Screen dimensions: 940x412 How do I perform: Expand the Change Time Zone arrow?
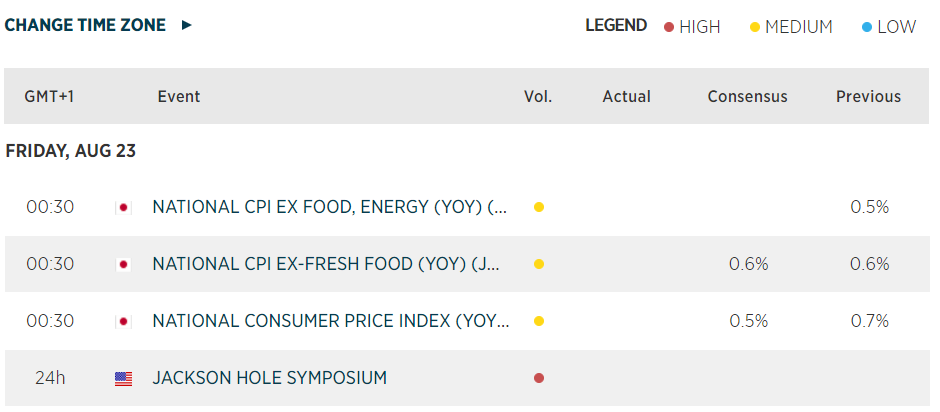click(187, 26)
